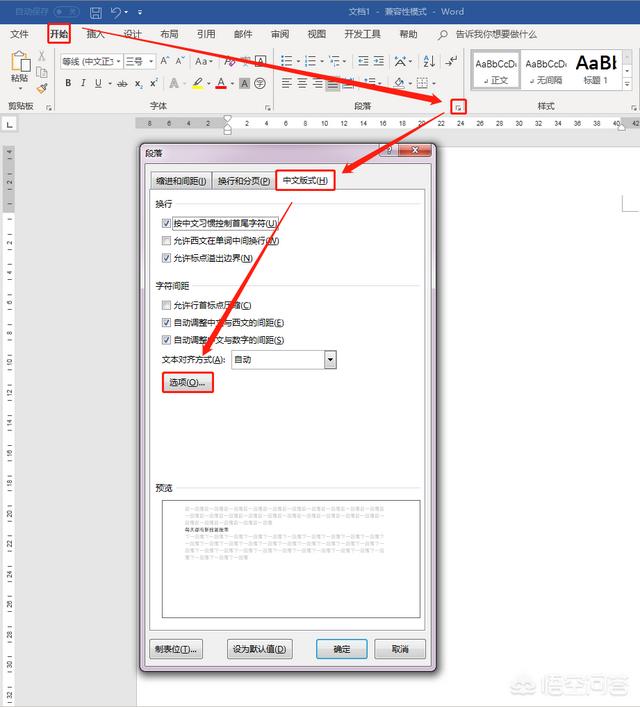This screenshot has width=640, height=707.
Task: Switch to the 审阅 ribbon tab
Action: point(280,34)
